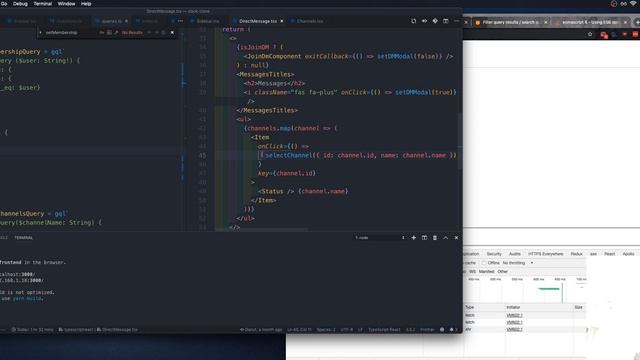Close the find widget
This screenshot has width=640, height=360.
(172, 33)
